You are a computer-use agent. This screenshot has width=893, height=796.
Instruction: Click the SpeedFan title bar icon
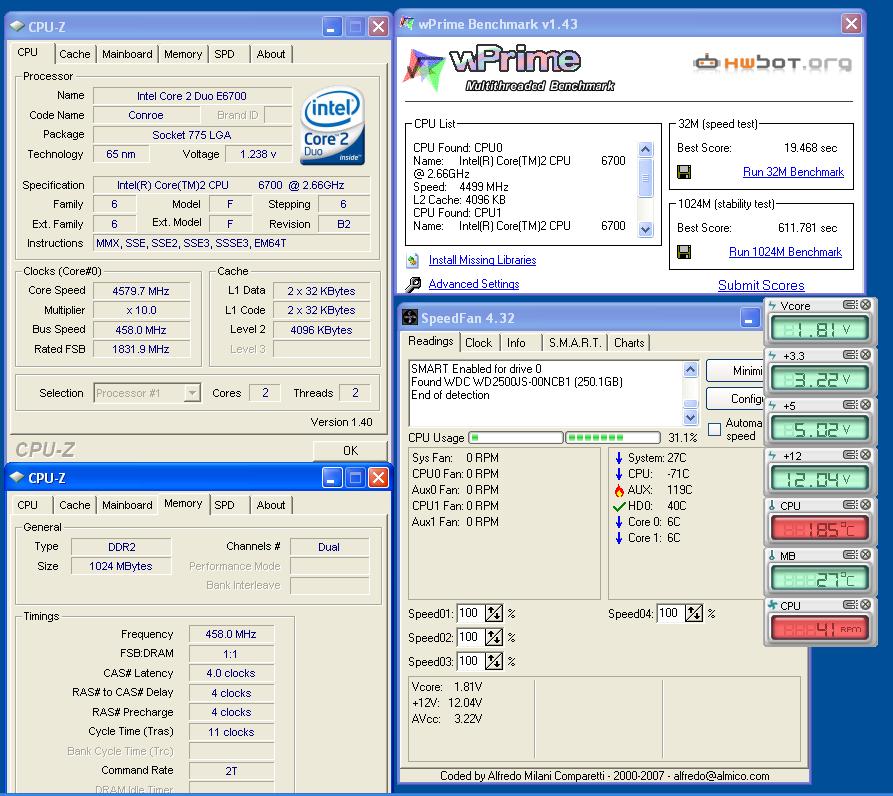[409, 317]
